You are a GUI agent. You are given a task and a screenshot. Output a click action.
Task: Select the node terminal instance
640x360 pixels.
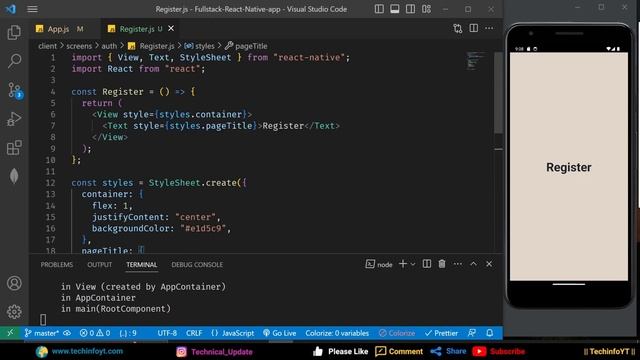click(379, 264)
